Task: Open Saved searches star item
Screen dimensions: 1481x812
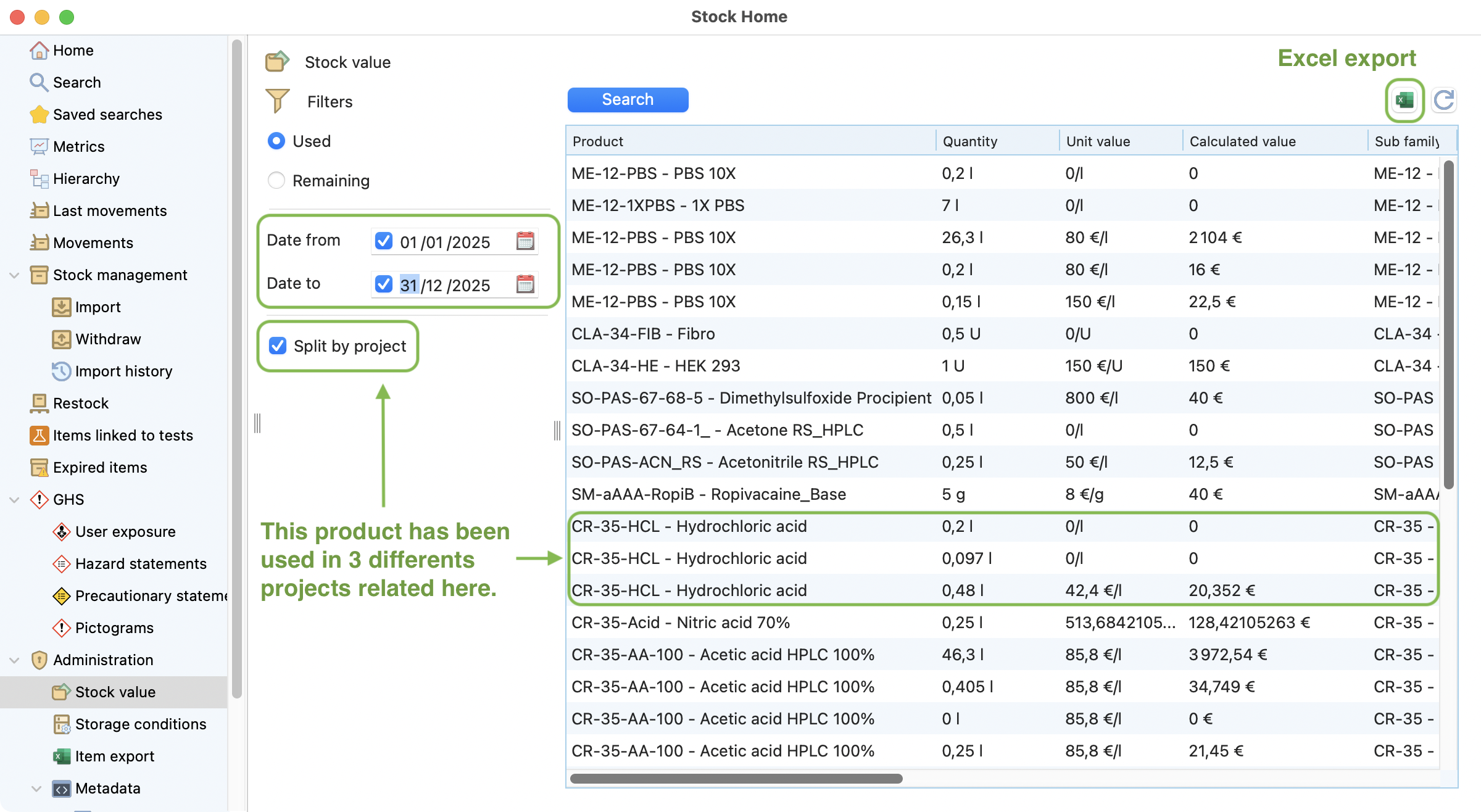Action: (107, 115)
